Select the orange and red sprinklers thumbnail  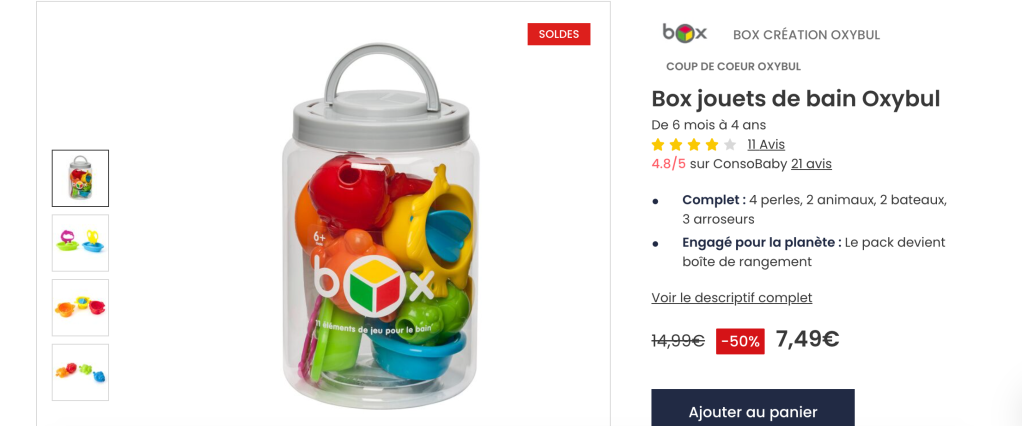[80, 307]
